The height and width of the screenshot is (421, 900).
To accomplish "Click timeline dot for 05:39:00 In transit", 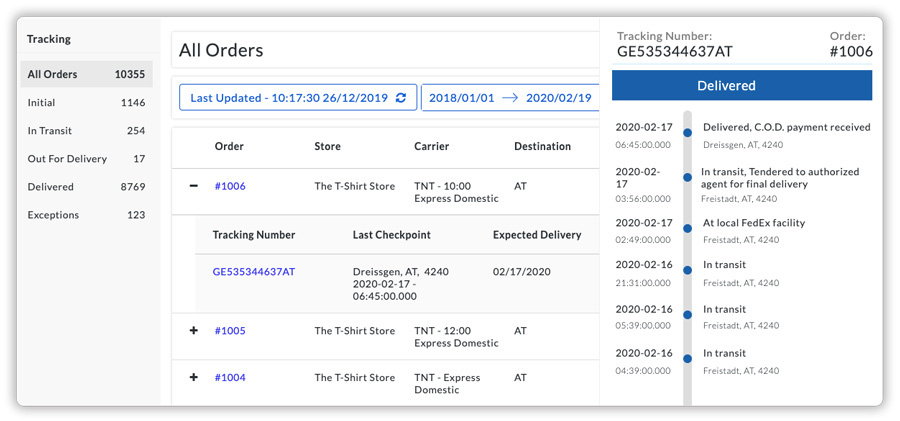I will (687, 315).
